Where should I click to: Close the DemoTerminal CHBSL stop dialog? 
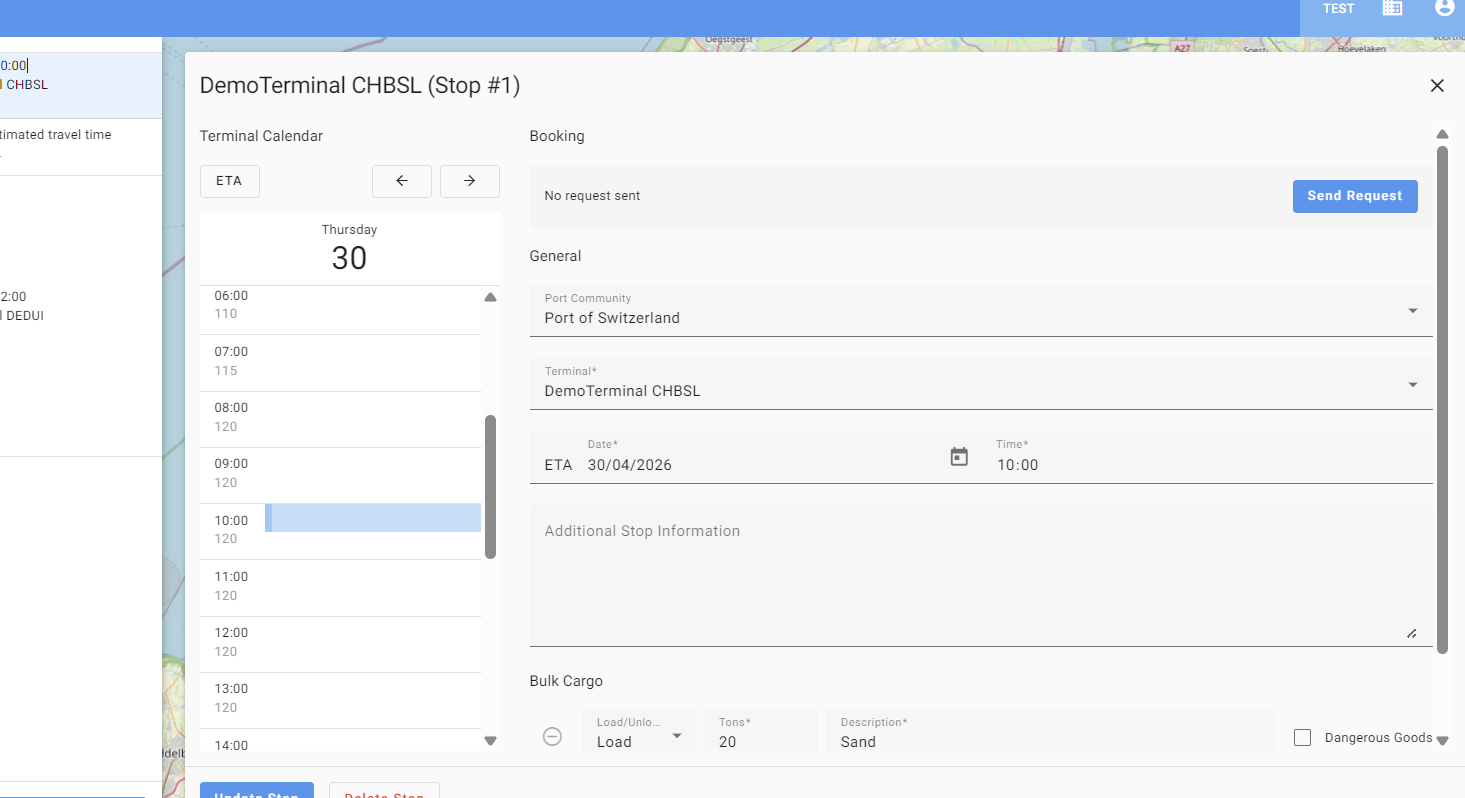(x=1437, y=86)
